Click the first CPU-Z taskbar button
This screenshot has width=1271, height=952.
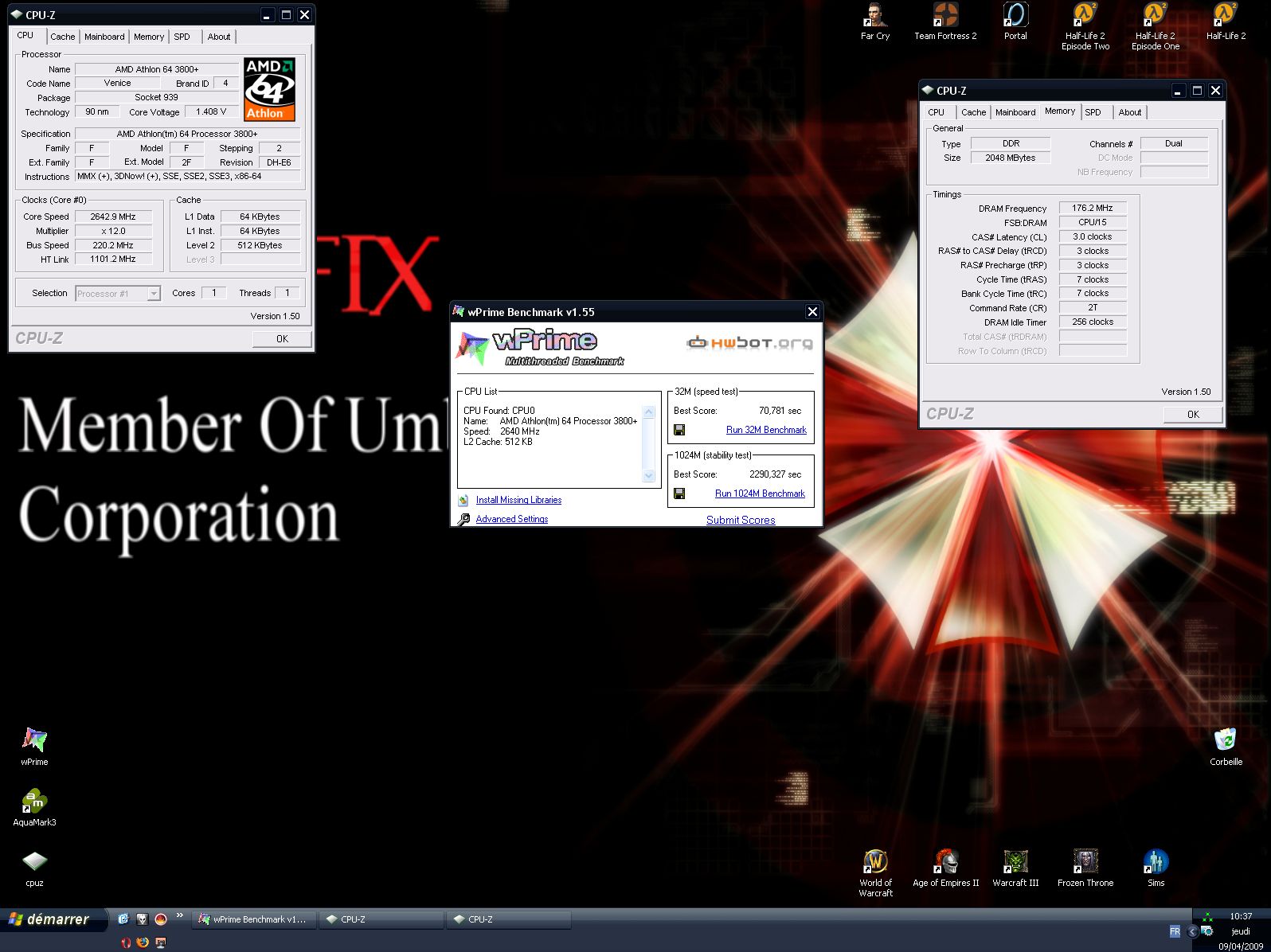[x=381, y=919]
